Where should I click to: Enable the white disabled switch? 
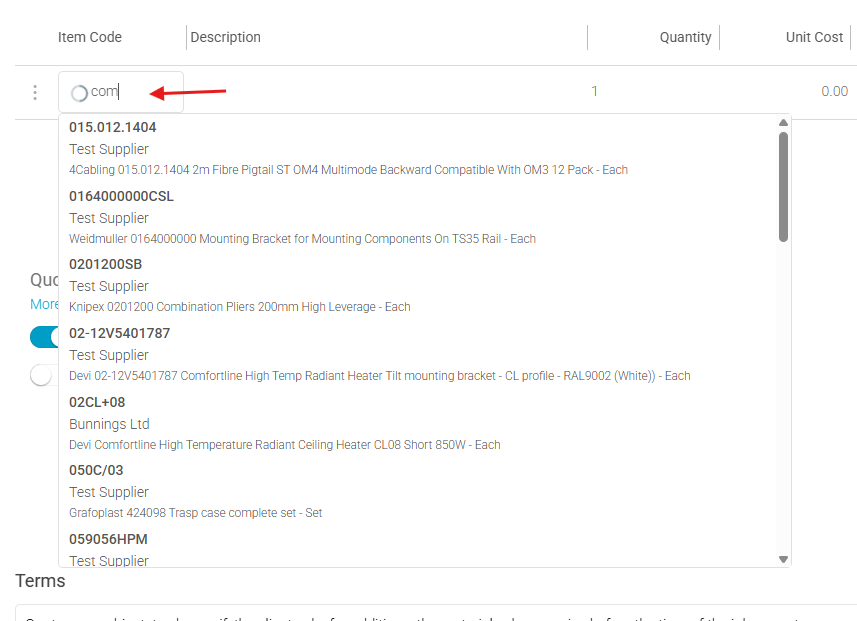43,375
